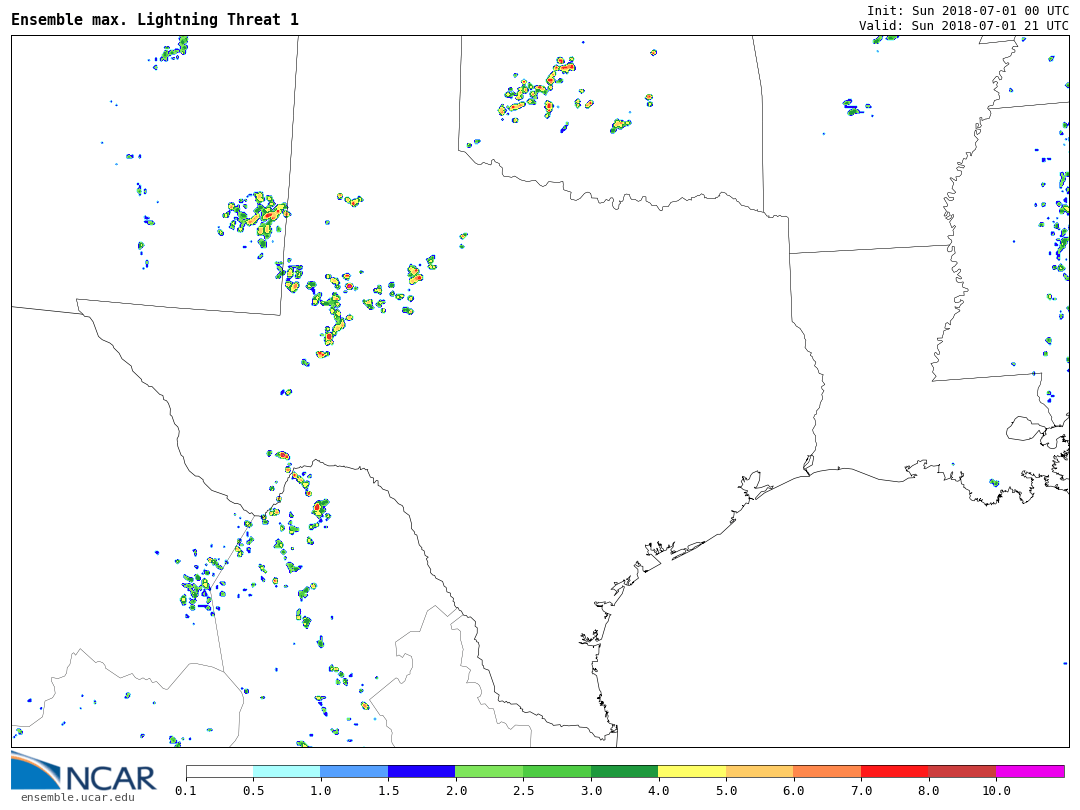Pick the magenta swatch above 10.0
The width and height of the screenshot is (1080, 810).
coord(1030,771)
